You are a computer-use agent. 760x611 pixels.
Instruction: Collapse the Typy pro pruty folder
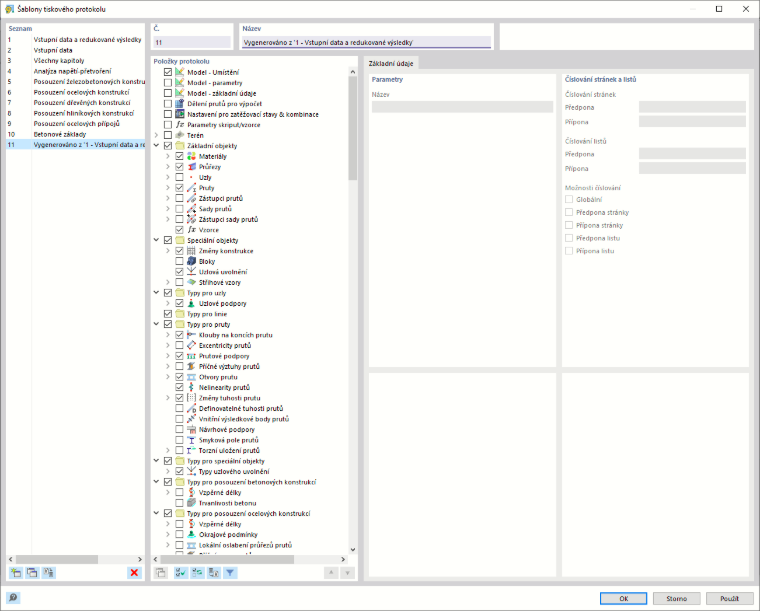[157, 324]
